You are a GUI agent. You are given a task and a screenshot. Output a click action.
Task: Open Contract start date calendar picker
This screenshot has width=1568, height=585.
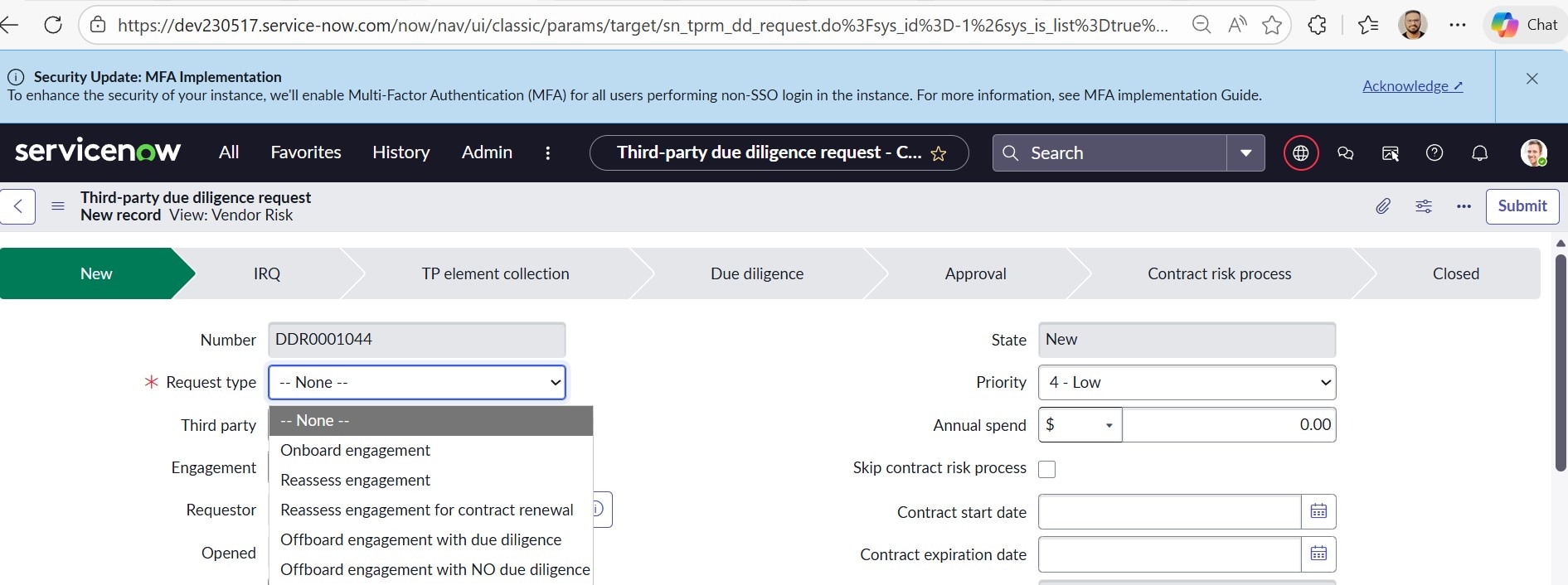[x=1318, y=511]
